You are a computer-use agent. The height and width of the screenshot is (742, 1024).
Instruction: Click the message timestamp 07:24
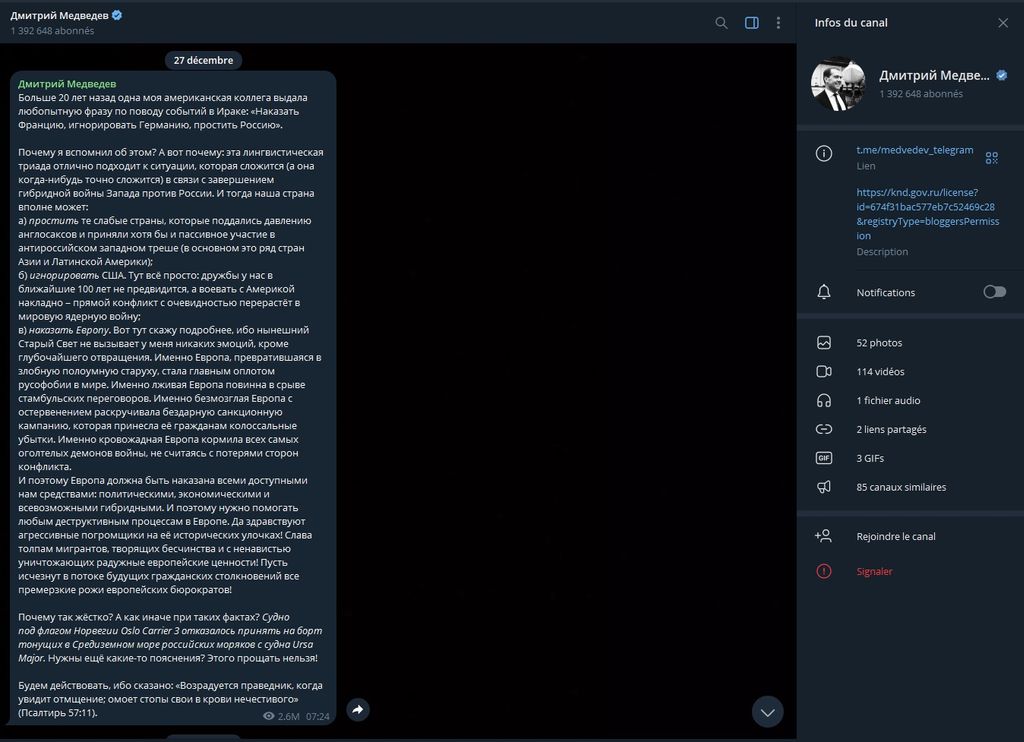pos(317,717)
